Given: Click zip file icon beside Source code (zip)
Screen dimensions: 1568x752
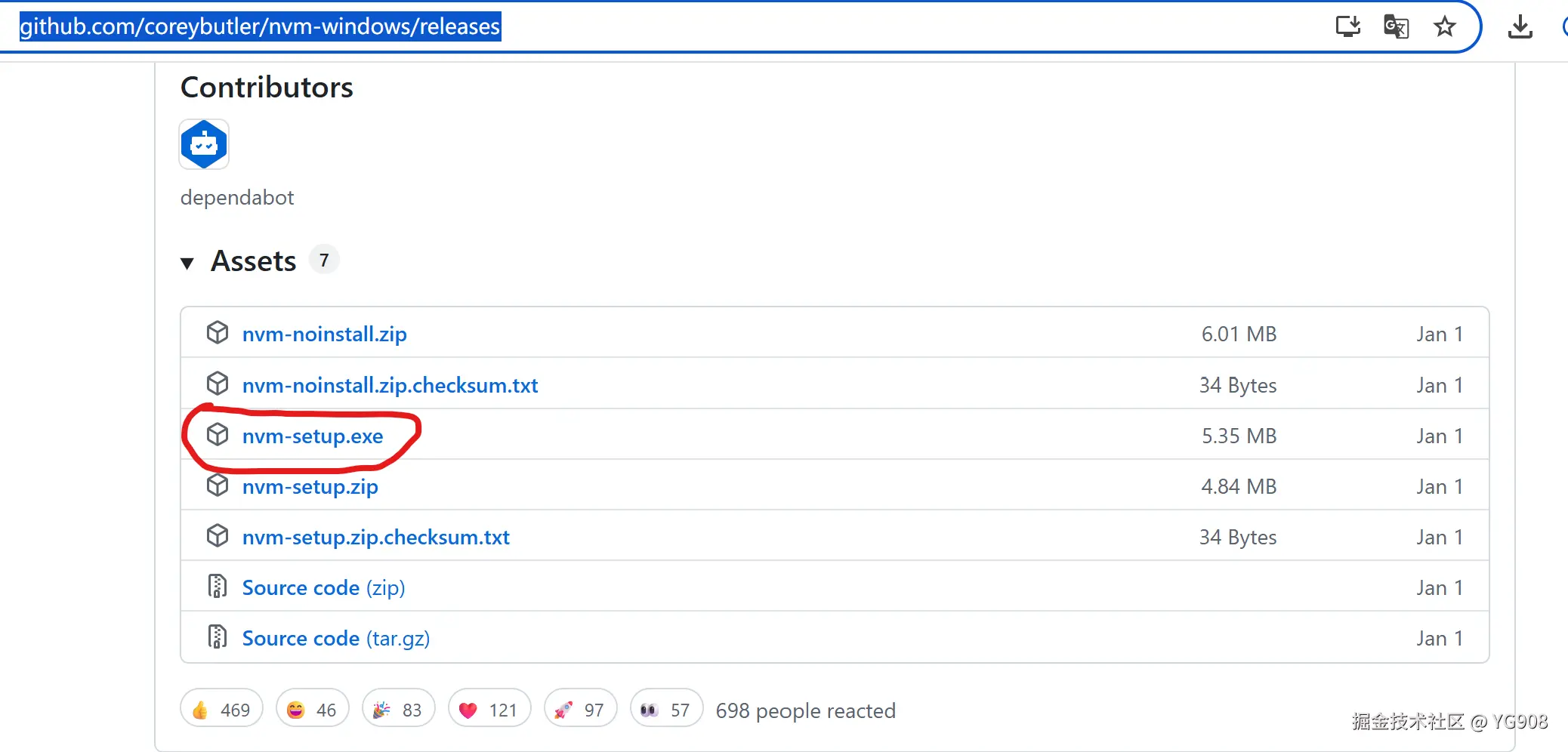Looking at the screenshot, I should pos(218,587).
